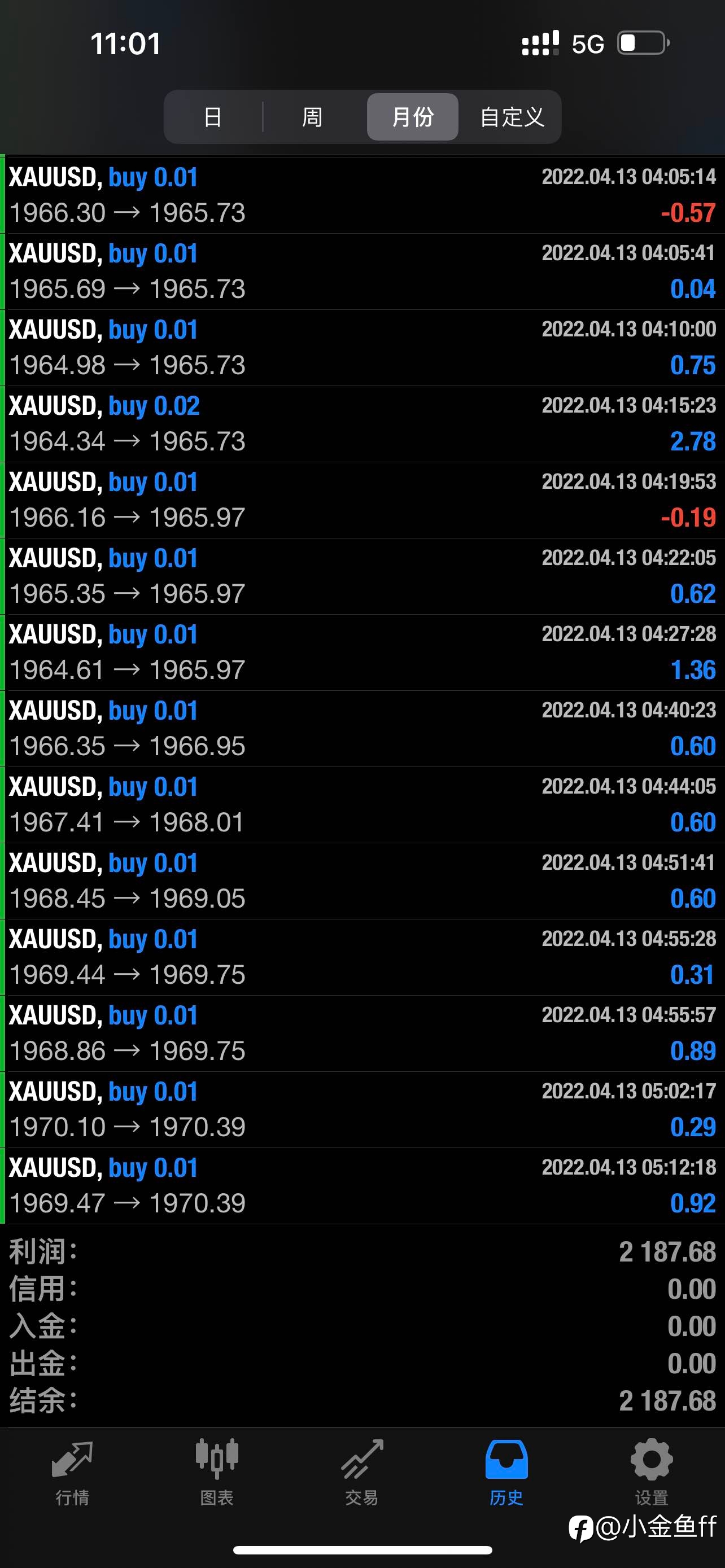725x1568 pixels.
Task: Open trade 1965.35 → 1965.97
Action: 362,576
